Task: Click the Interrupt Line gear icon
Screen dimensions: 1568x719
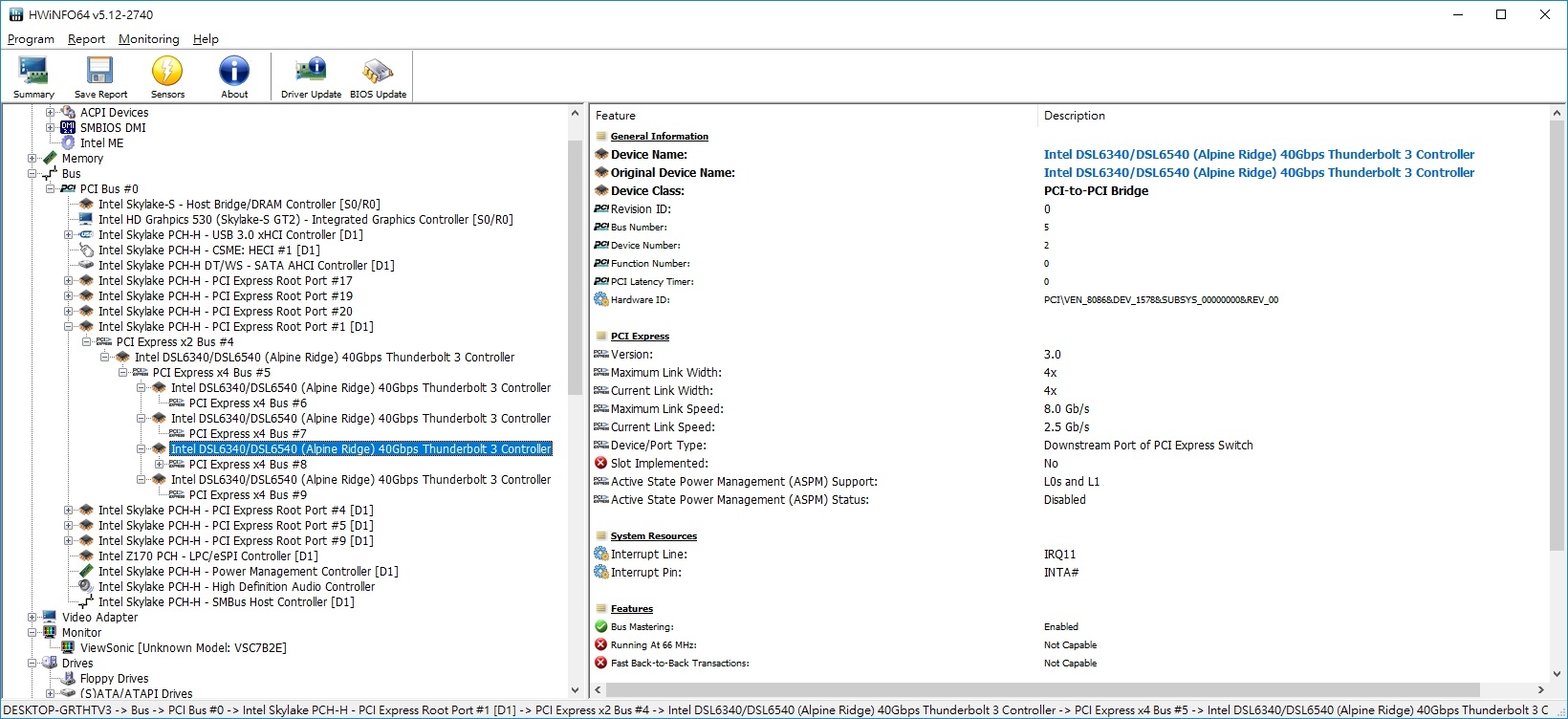Action: 601,554
